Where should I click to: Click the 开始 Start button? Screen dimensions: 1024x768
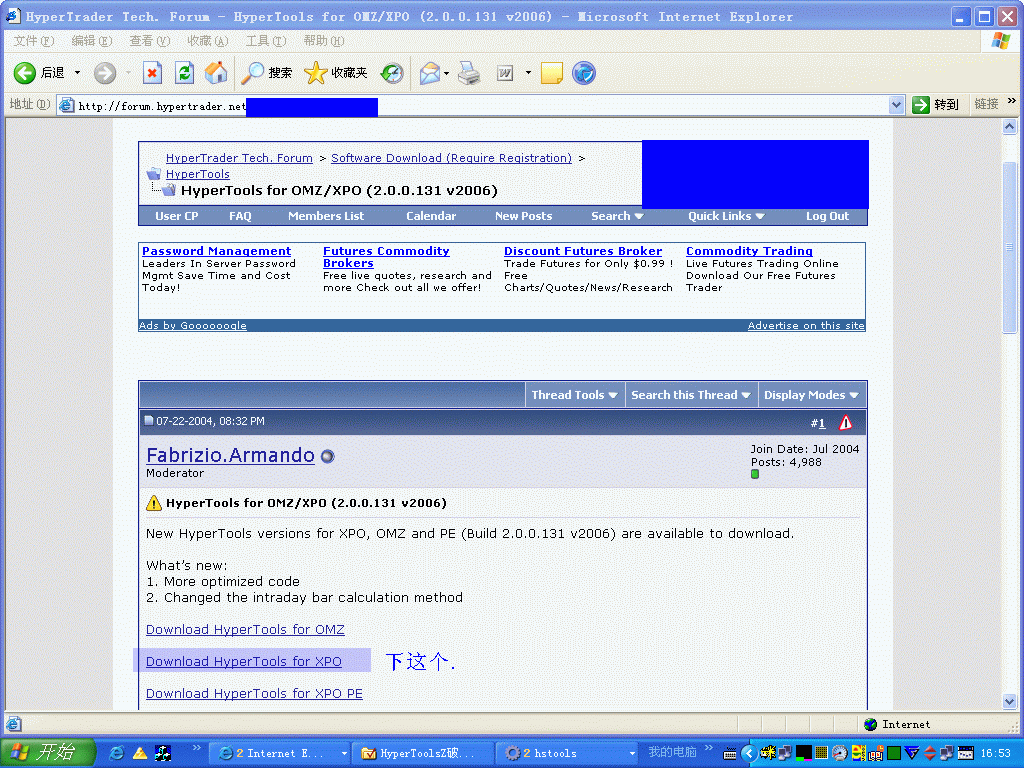[46, 752]
